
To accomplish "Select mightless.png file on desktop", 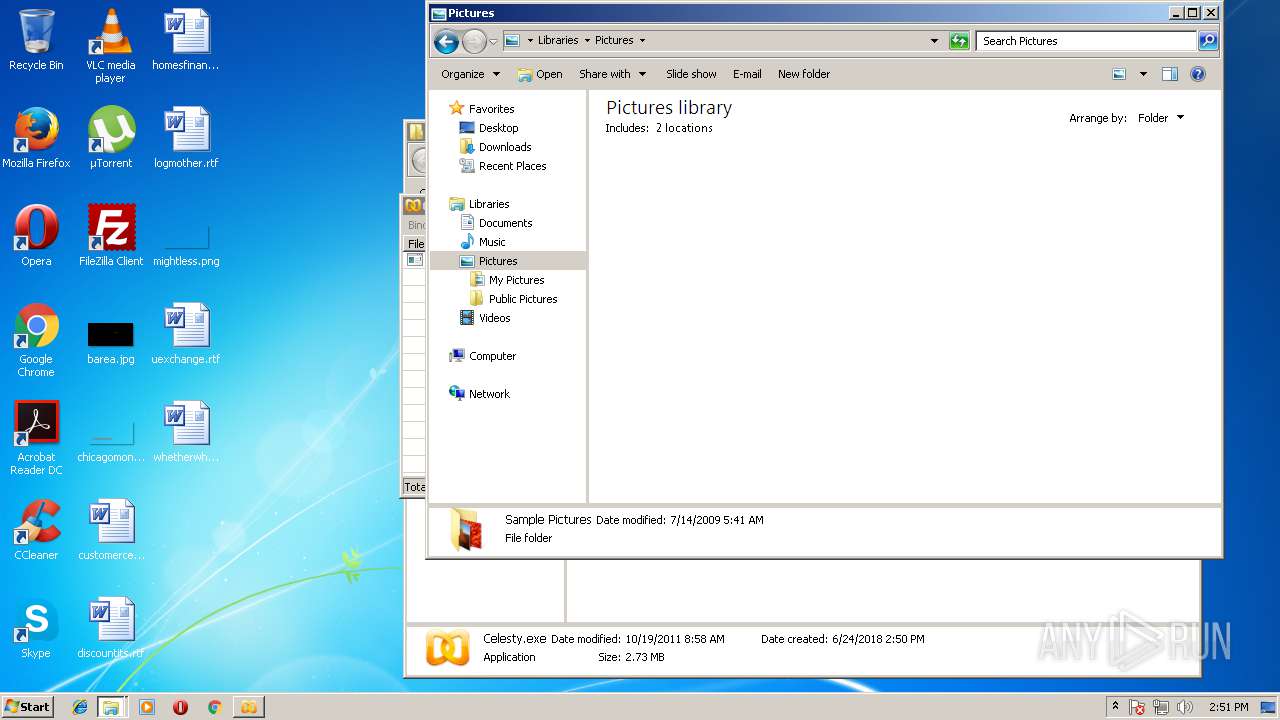I will point(186,245).
